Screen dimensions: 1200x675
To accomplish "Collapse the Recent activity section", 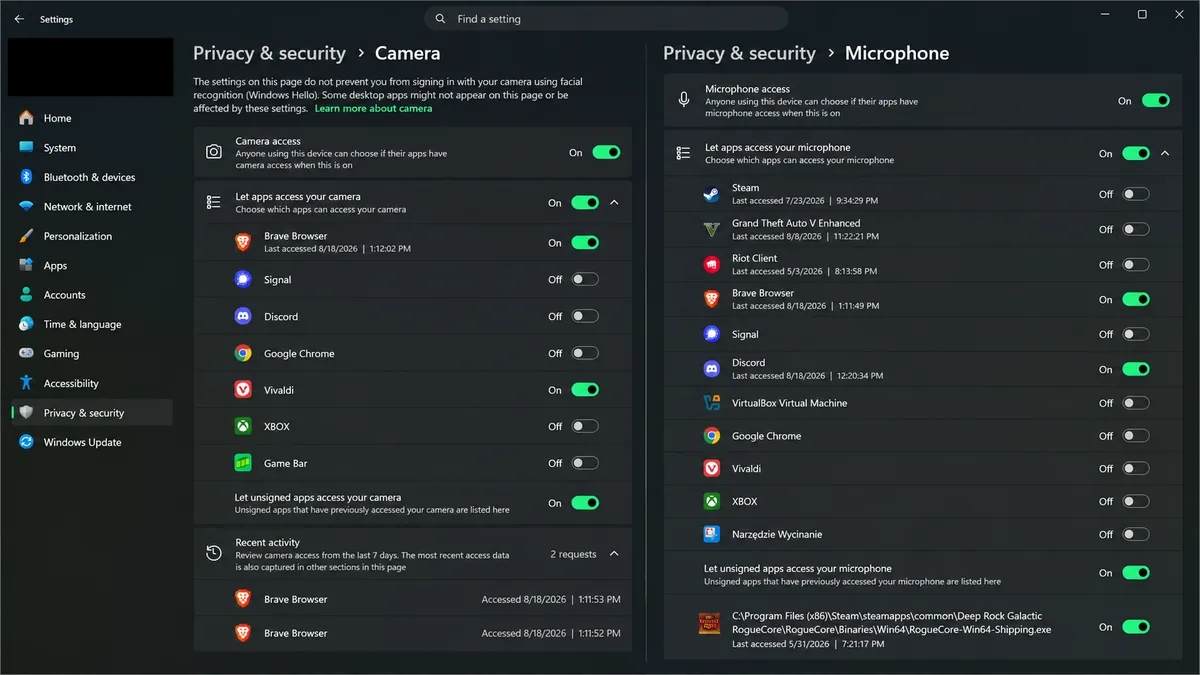I will [614, 554].
